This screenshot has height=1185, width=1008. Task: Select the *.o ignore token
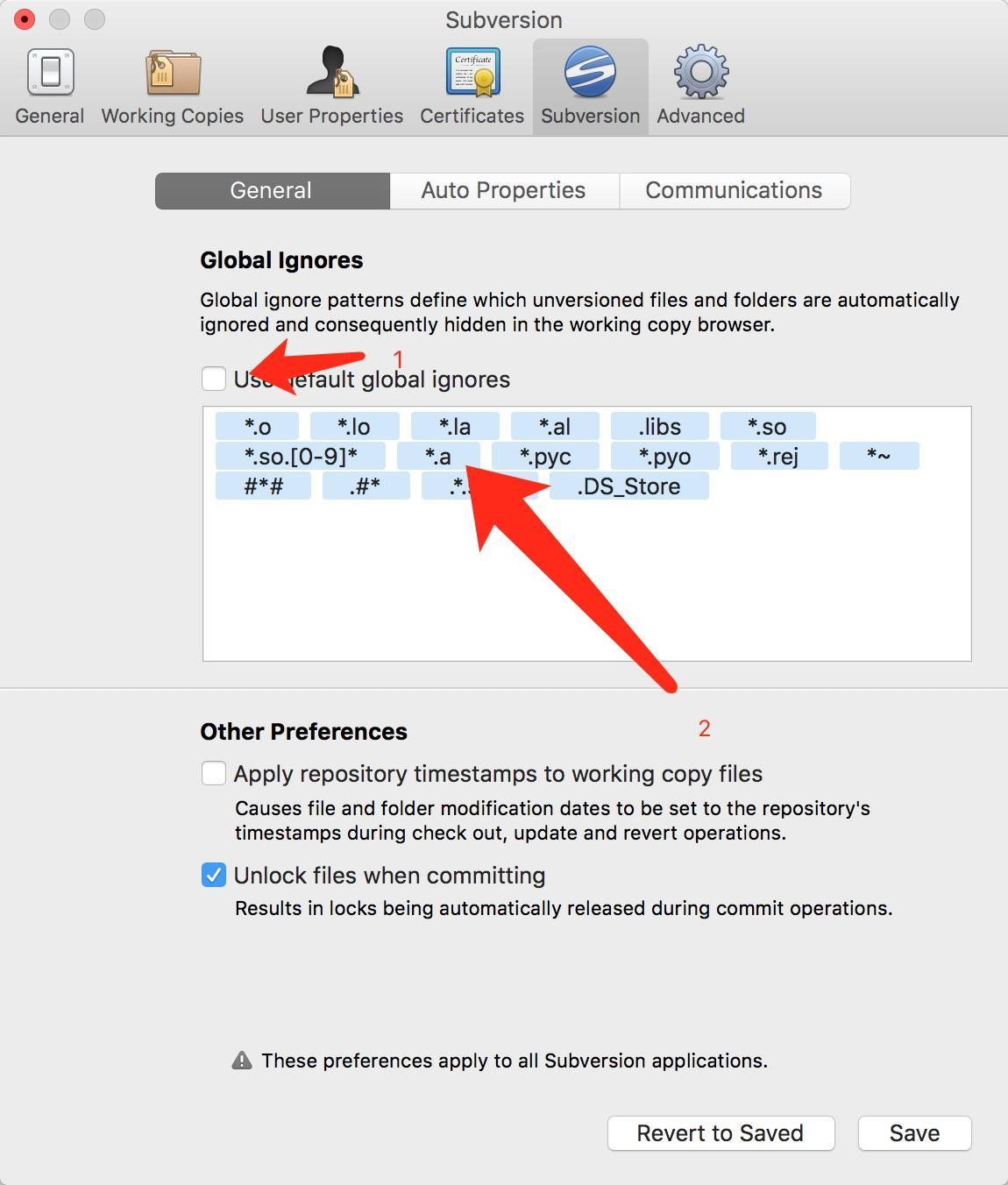coord(258,427)
